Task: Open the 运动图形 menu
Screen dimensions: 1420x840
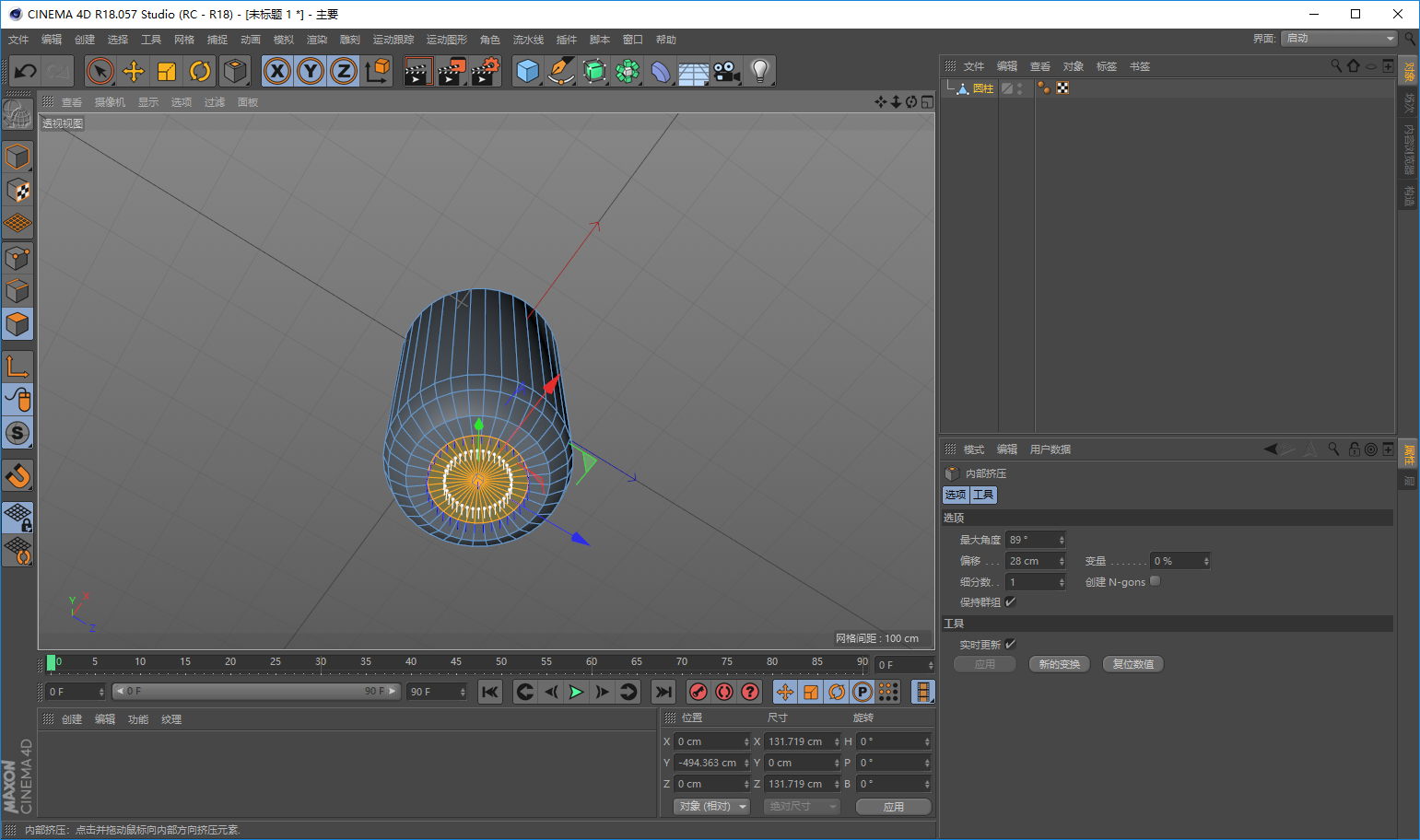Action: pos(447,40)
